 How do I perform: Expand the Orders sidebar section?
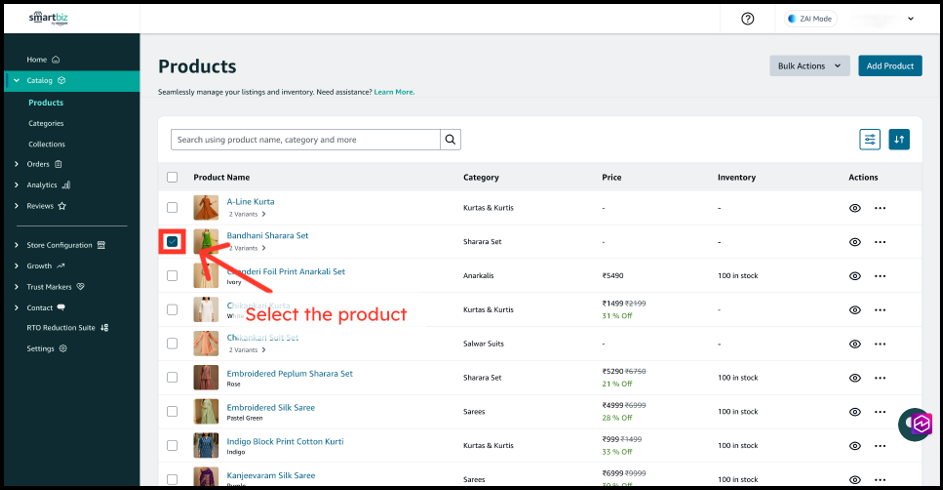38,164
